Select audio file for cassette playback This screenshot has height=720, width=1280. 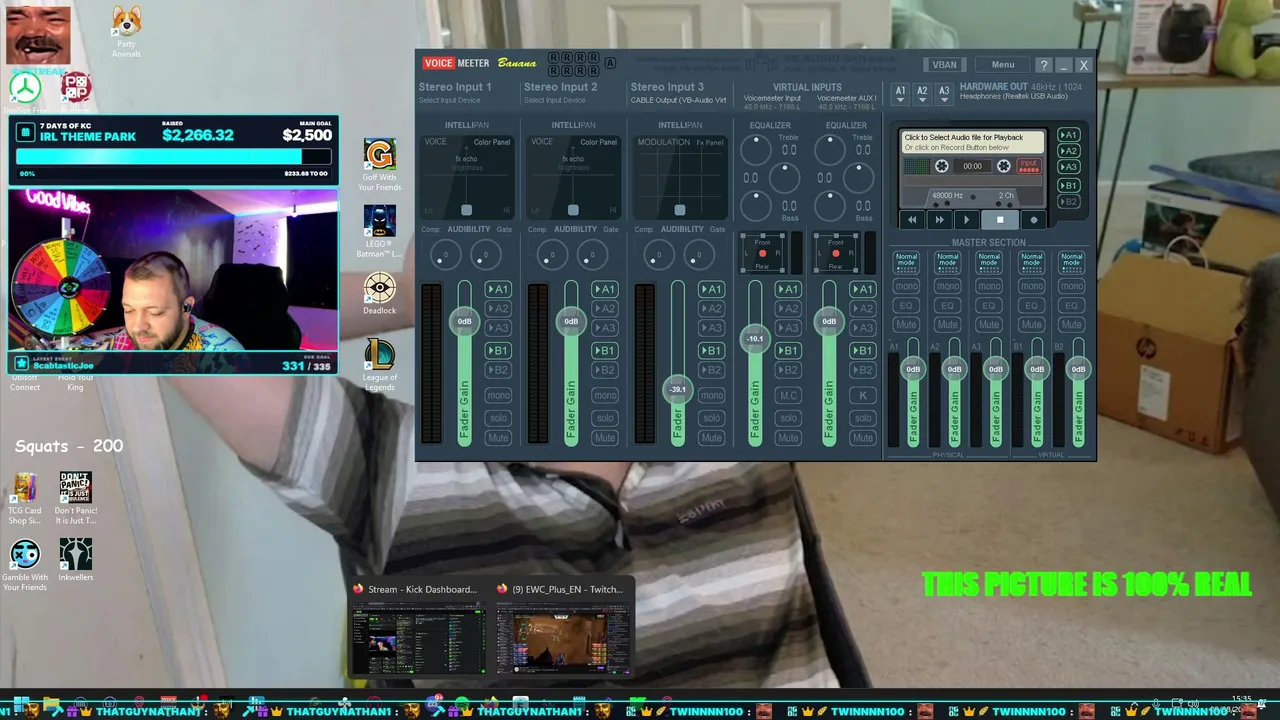[x=972, y=142]
